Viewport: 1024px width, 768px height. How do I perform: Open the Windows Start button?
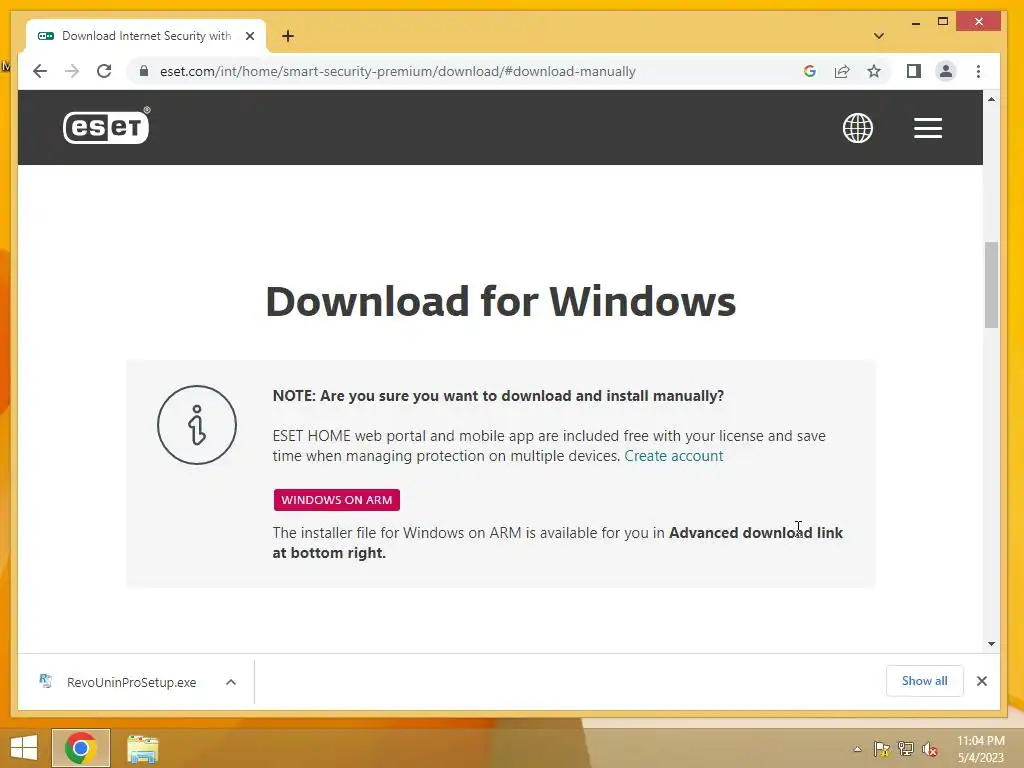[24, 748]
